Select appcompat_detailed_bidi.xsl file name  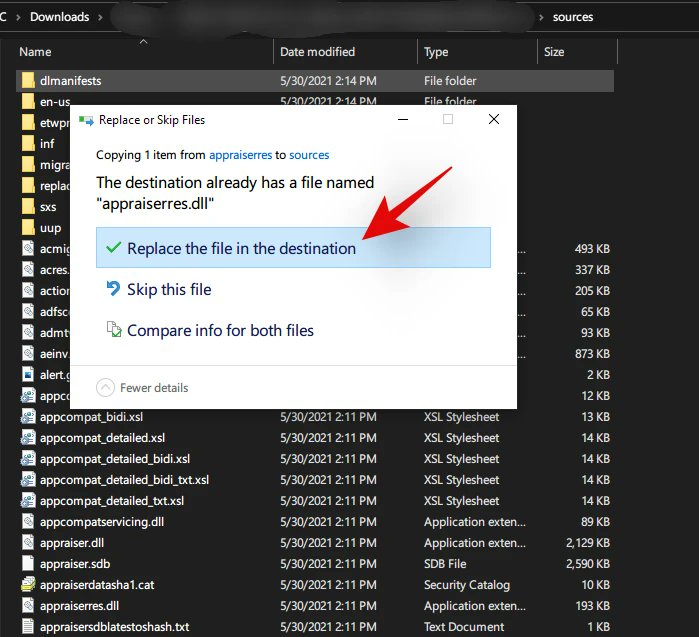click(115, 459)
